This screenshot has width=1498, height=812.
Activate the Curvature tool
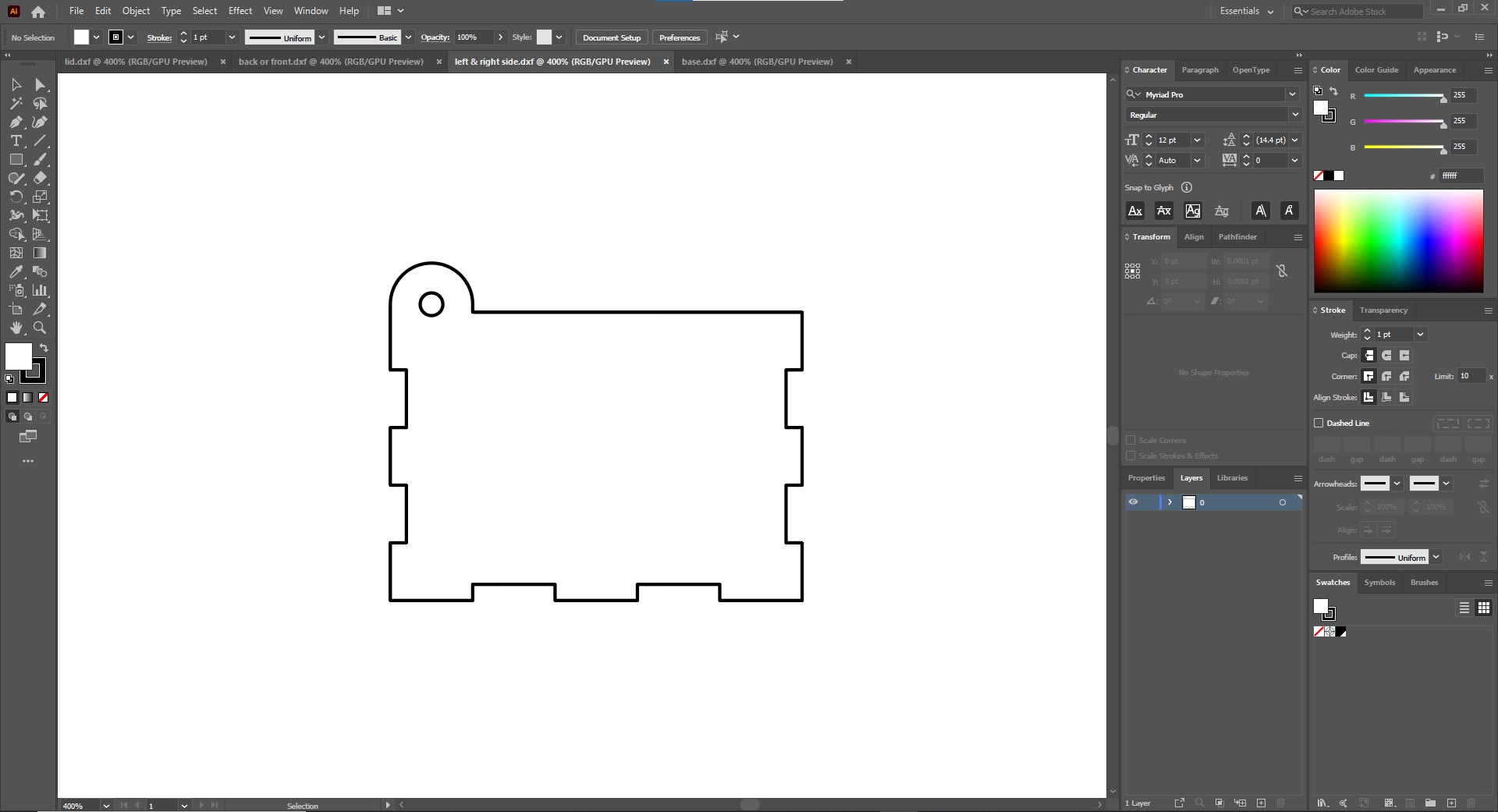pyautogui.click(x=41, y=122)
